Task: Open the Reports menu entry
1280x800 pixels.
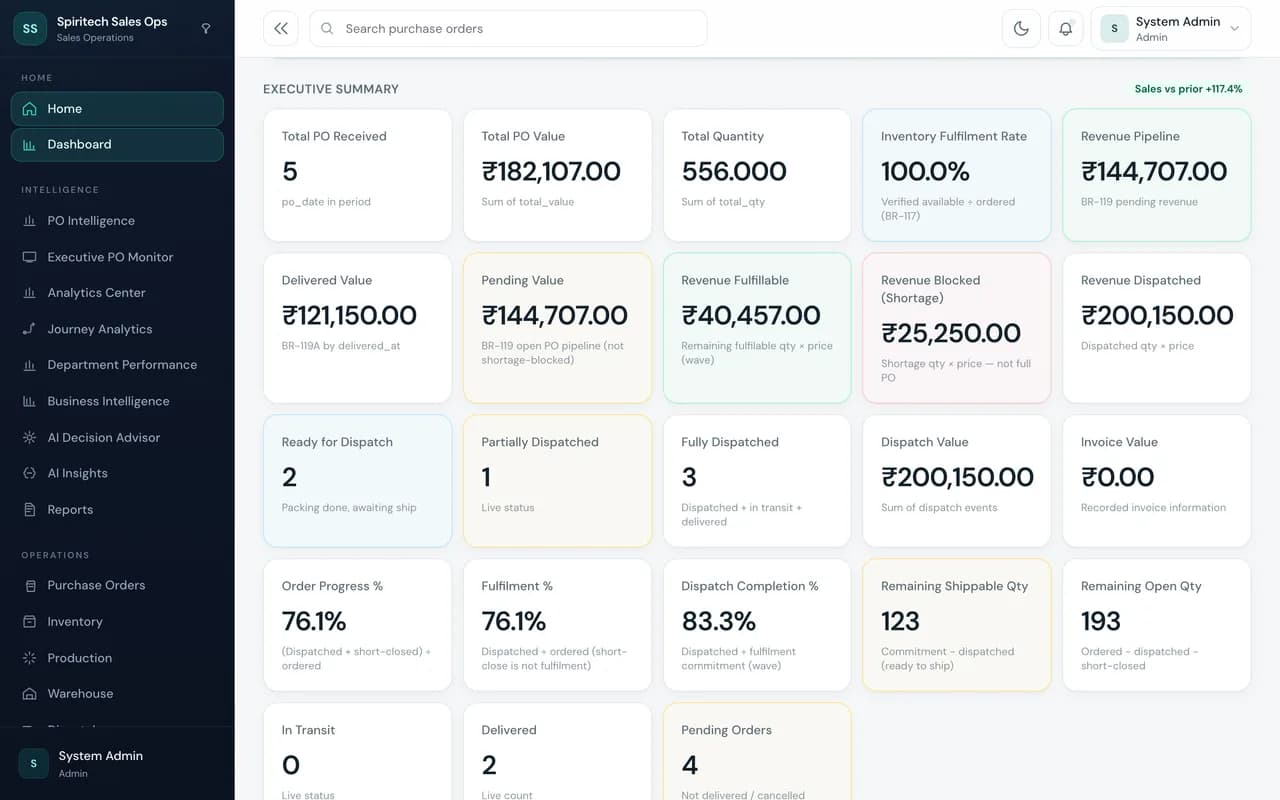Action: 117,510
